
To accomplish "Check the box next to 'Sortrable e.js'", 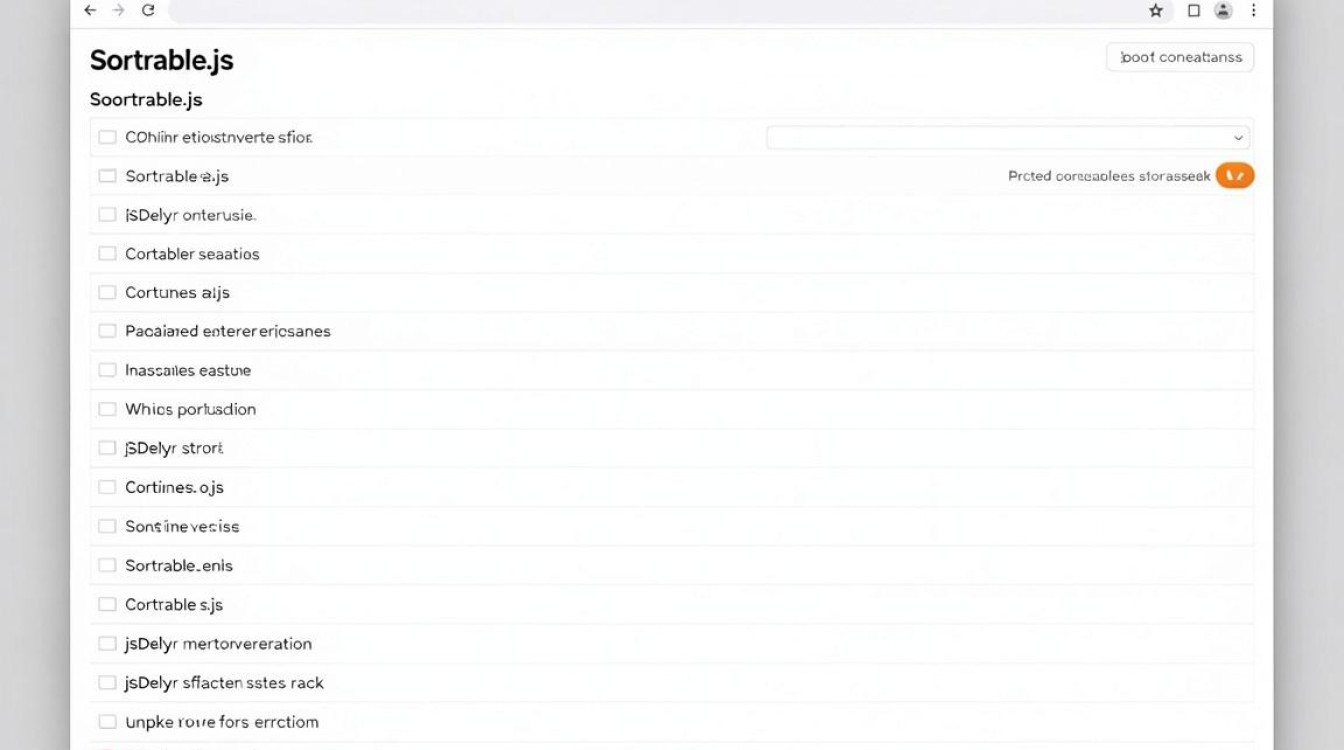I will 107,176.
